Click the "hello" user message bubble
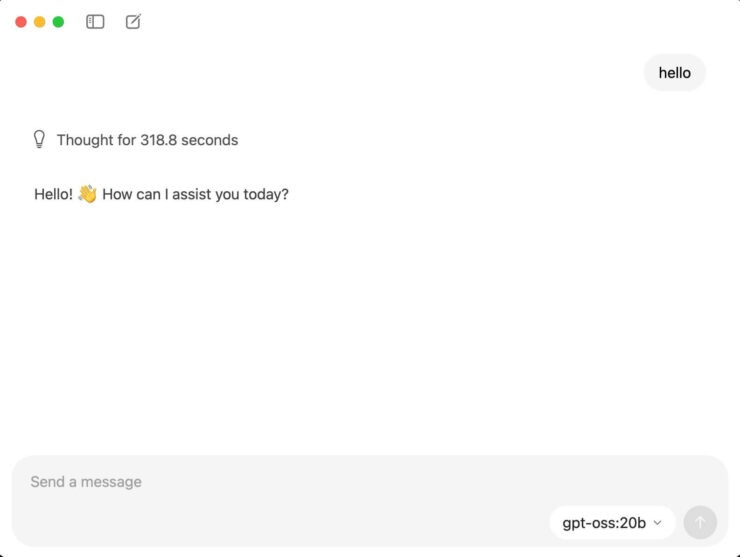This screenshot has width=740, height=557. pos(674,73)
